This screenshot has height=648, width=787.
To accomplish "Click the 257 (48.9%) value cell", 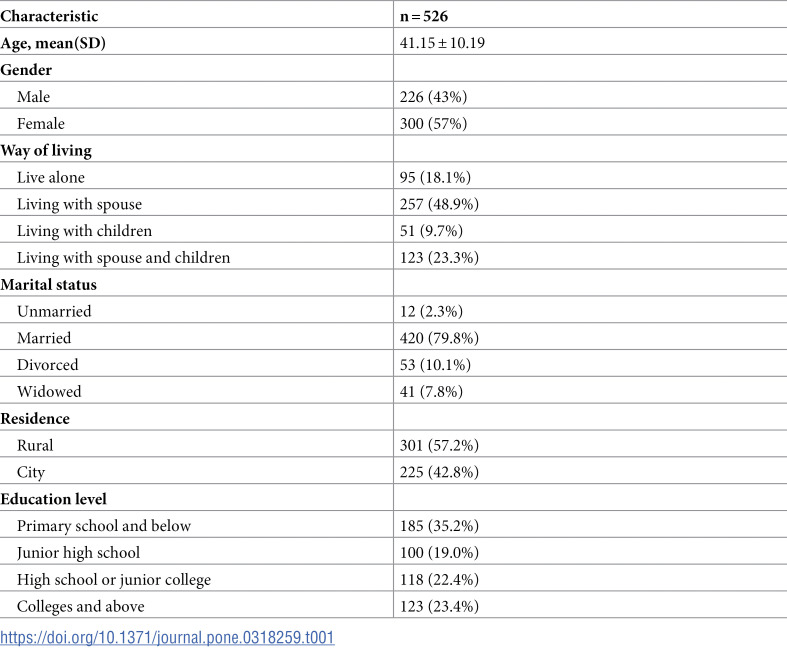I will click(x=439, y=204).
